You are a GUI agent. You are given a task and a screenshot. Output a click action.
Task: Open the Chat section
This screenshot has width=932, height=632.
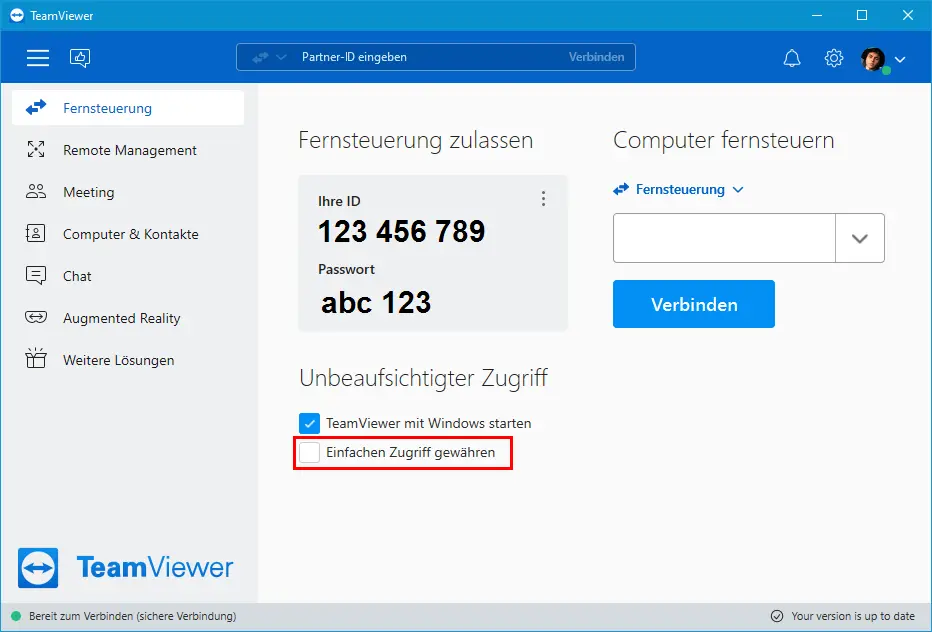click(77, 276)
